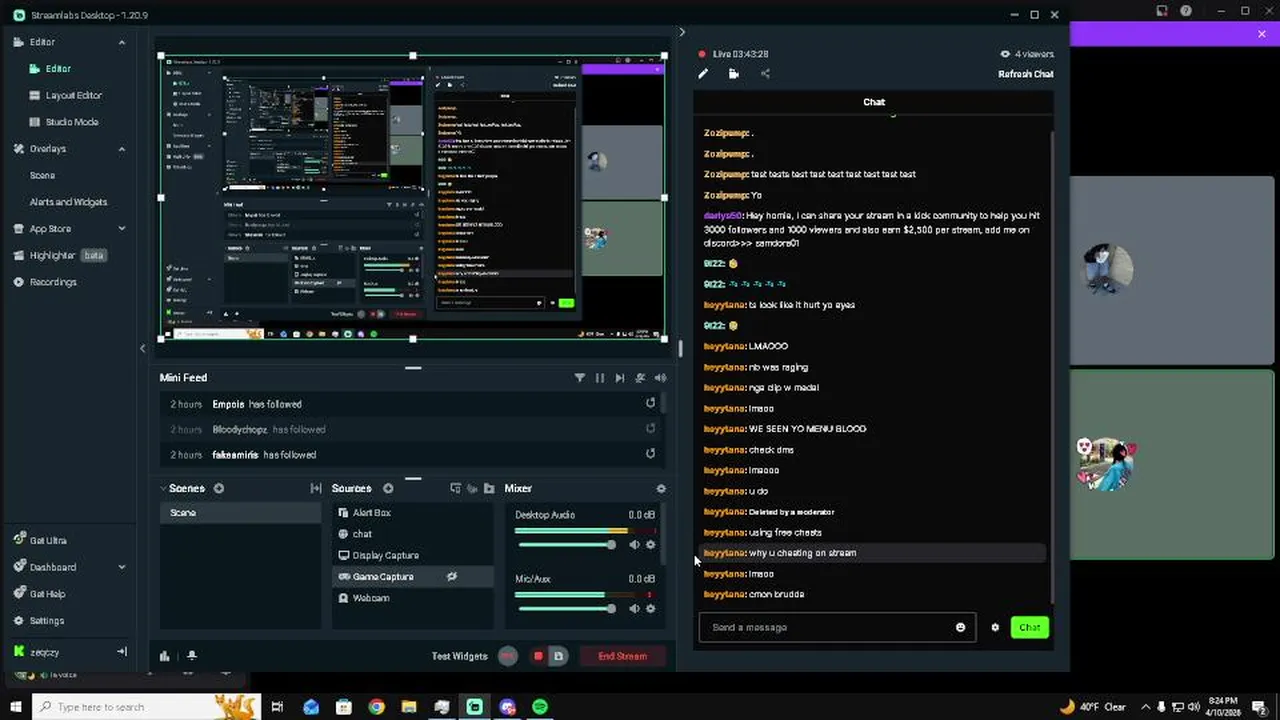Pause the Mini Feed alert queue
Viewport: 1280px width, 720px height.
tap(600, 378)
